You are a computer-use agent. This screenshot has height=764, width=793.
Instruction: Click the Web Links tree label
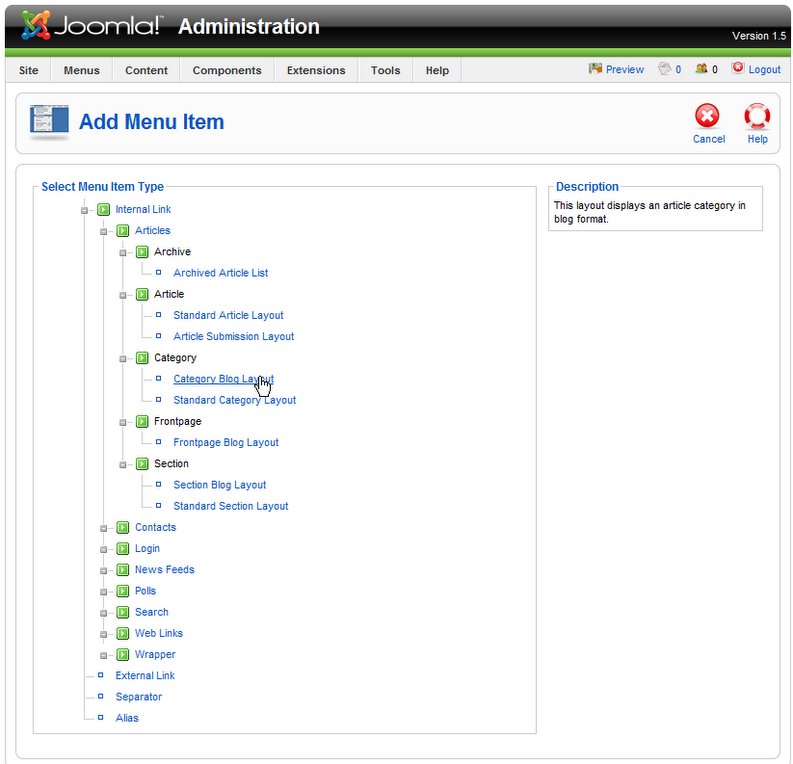pos(159,634)
